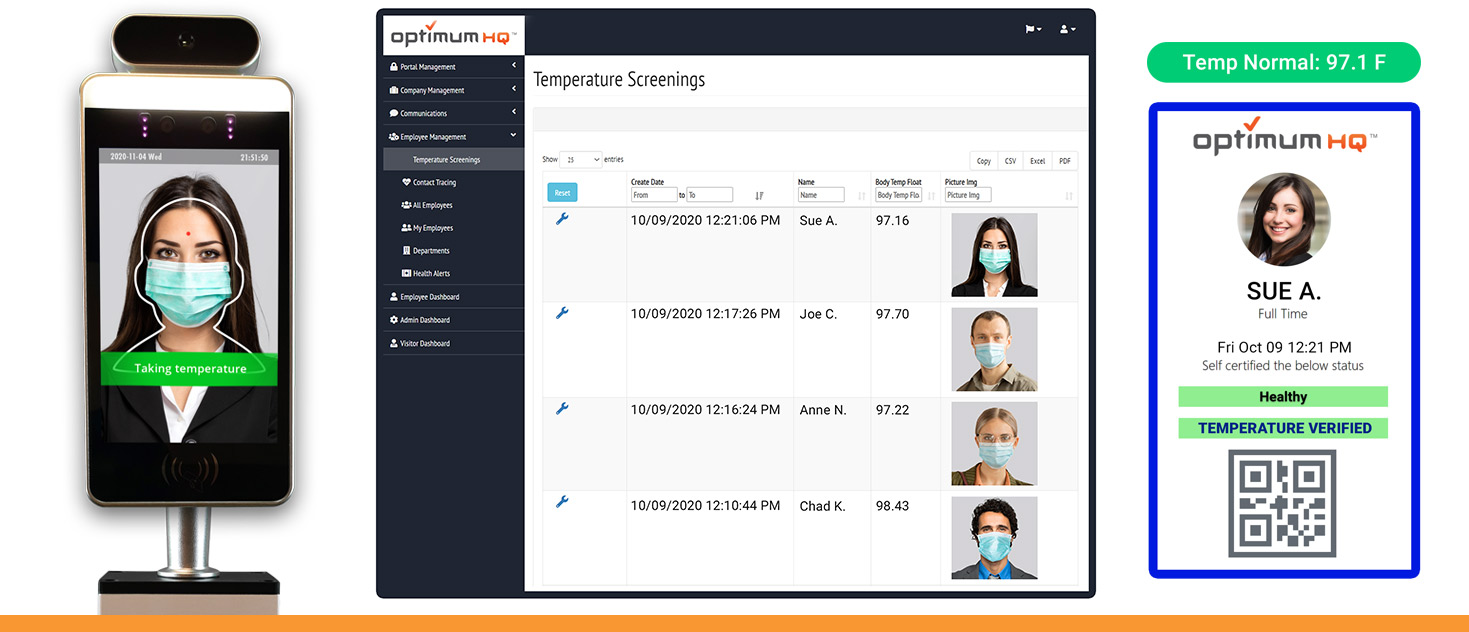This screenshot has width=1469, height=632.
Task: Click the Reset filters button
Action: tap(562, 193)
